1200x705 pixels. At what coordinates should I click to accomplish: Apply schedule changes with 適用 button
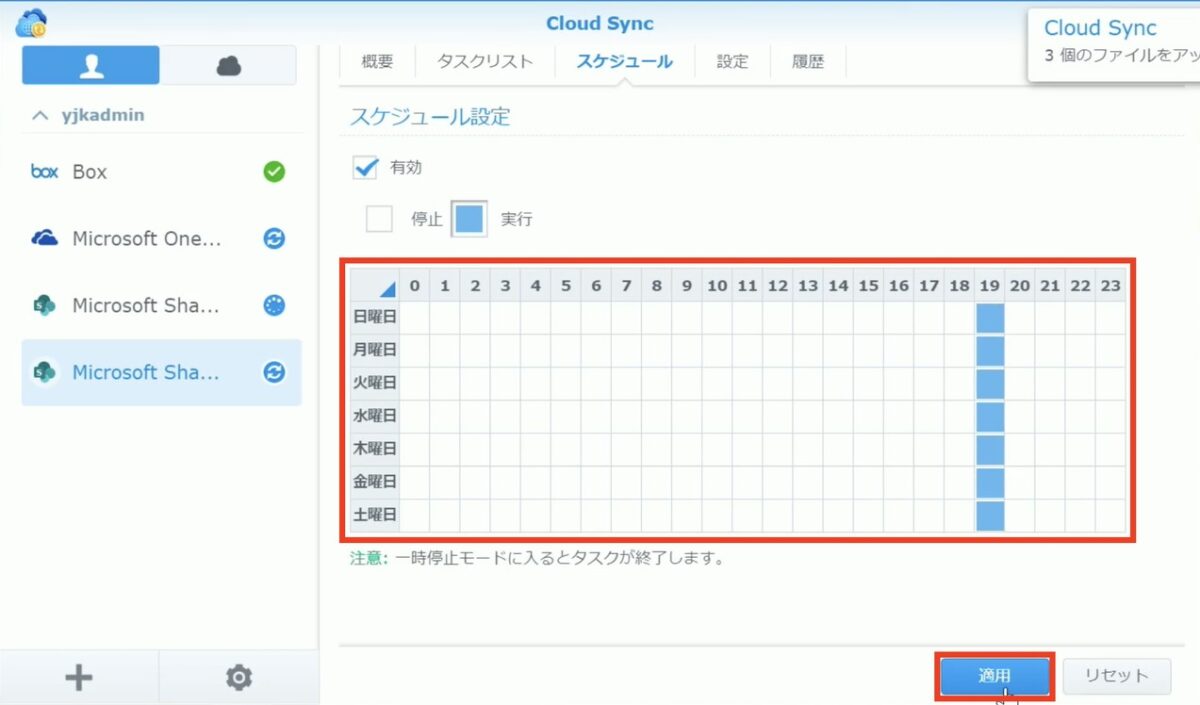click(x=994, y=676)
